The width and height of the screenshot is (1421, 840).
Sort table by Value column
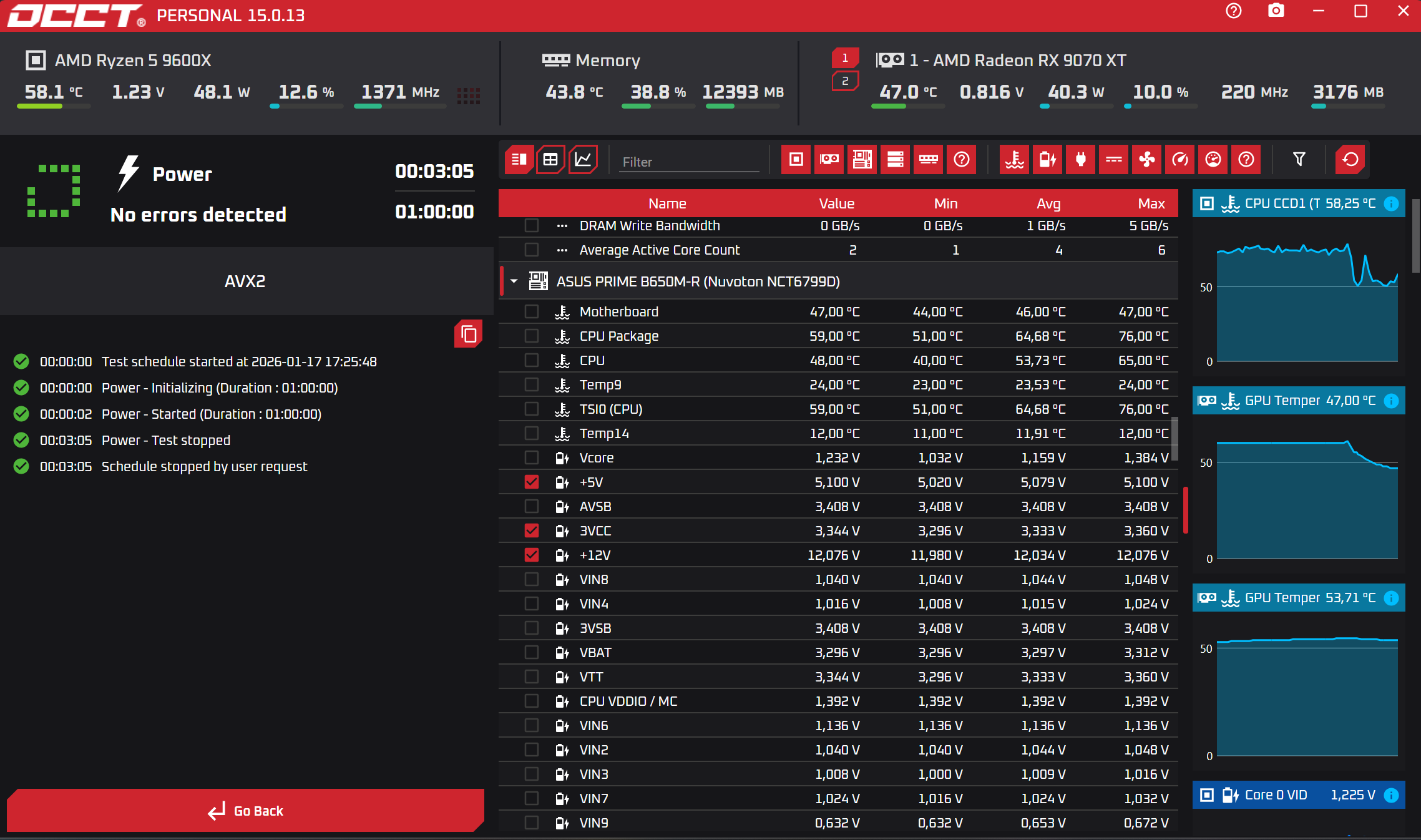pyautogui.click(x=836, y=203)
